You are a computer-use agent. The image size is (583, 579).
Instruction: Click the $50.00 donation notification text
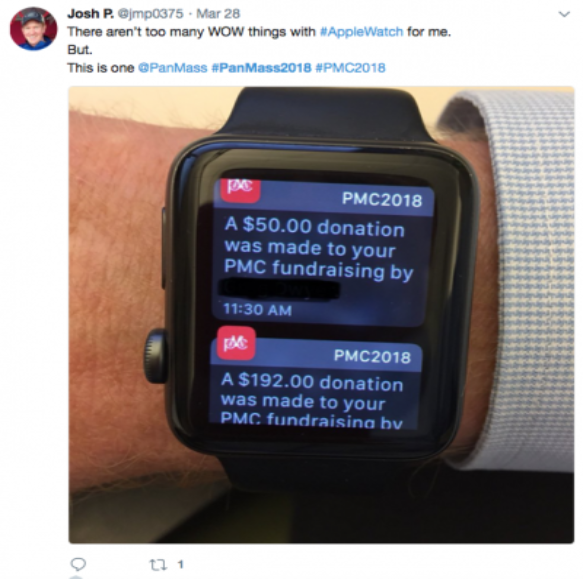tap(318, 249)
